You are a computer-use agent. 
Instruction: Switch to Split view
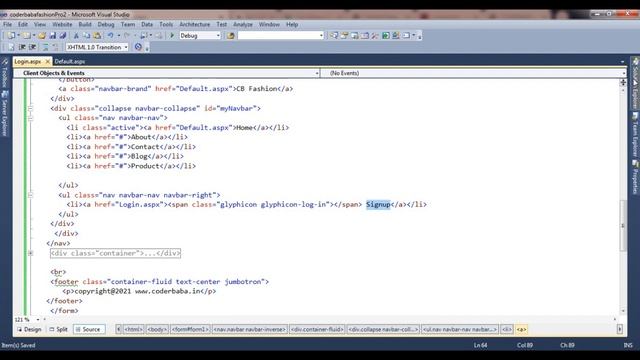(58, 329)
